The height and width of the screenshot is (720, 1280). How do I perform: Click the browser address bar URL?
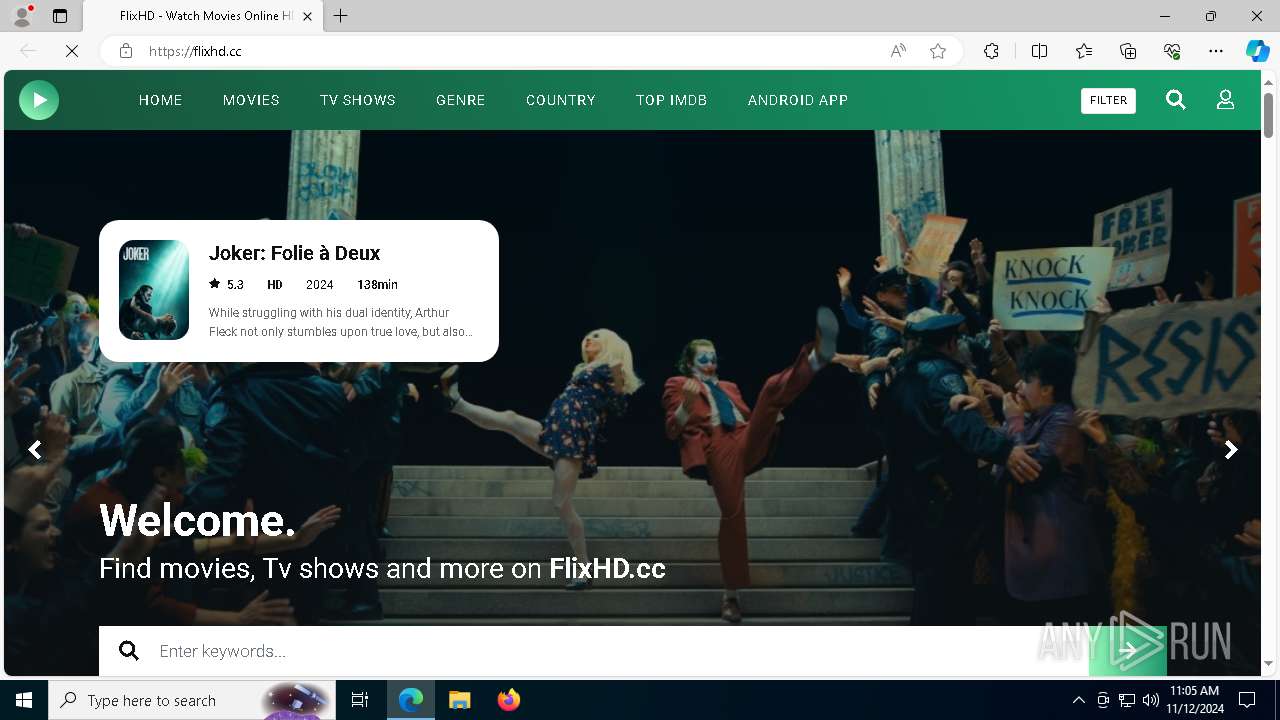point(195,51)
